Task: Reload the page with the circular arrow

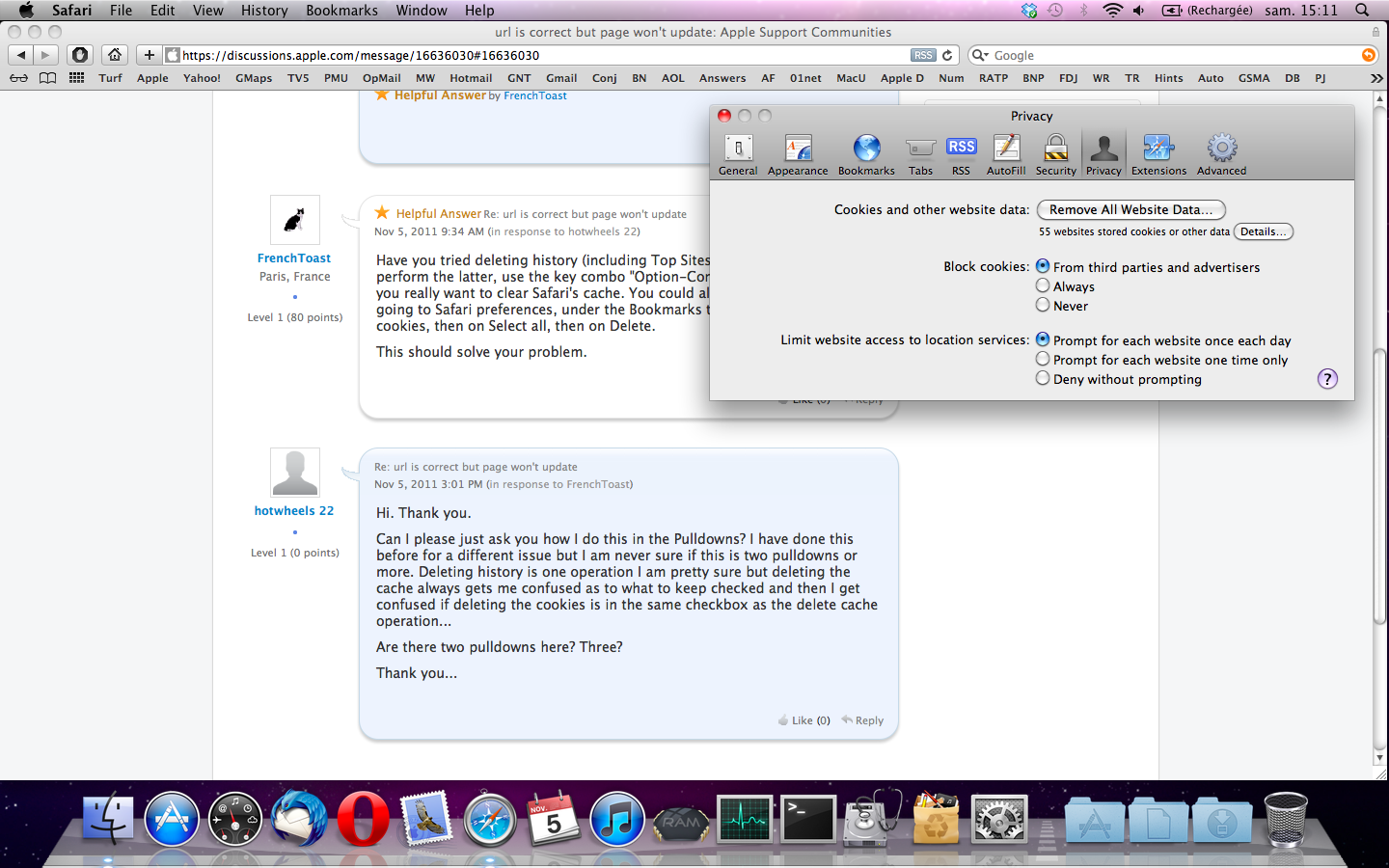Action: (x=947, y=55)
